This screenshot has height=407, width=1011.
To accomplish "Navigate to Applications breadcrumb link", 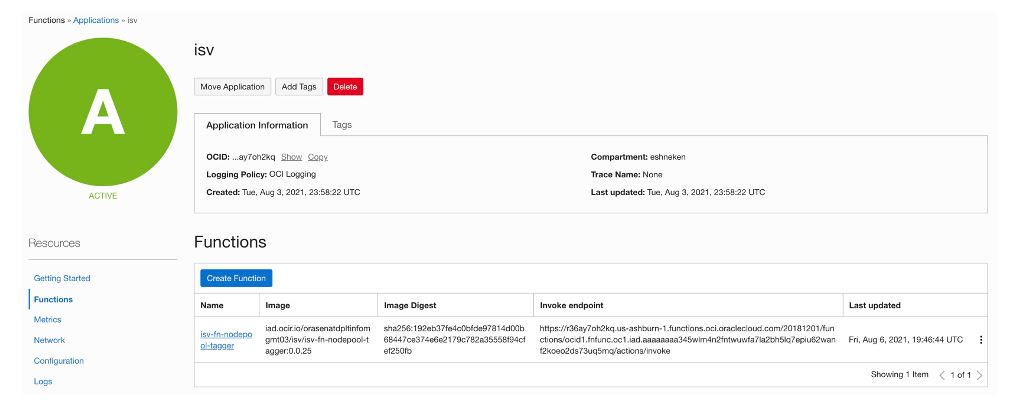I will pyautogui.click(x=96, y=20).
